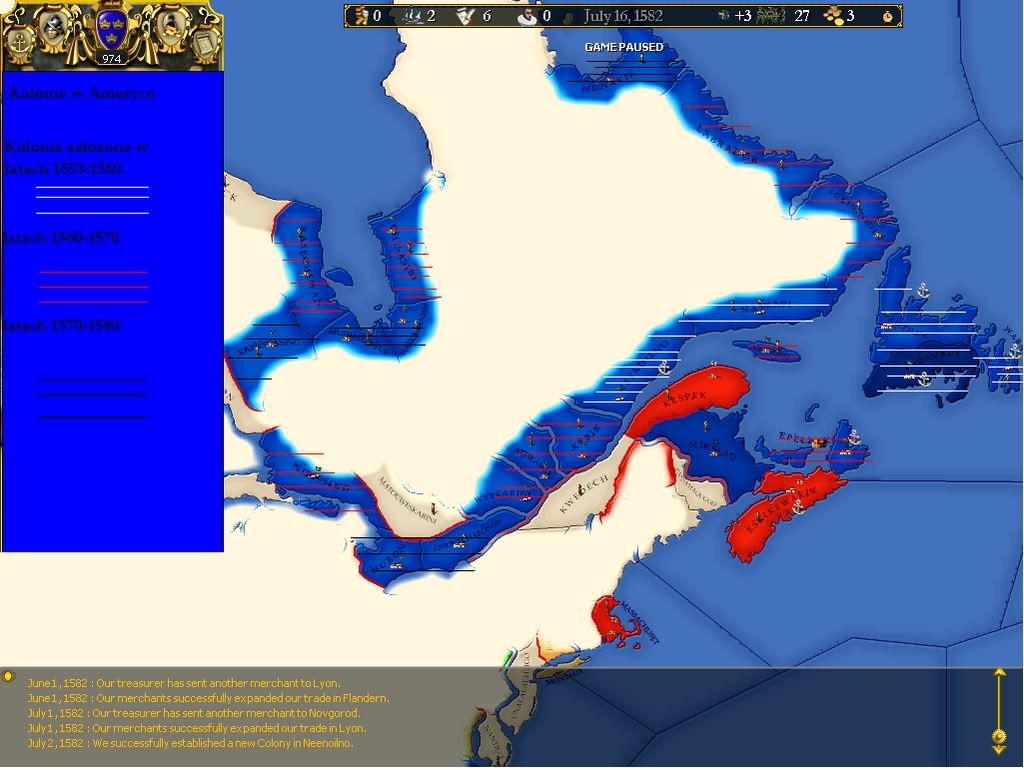Click the GAME PAUSED label
This screenshot has height=770, width=1024.
[624, 47]
